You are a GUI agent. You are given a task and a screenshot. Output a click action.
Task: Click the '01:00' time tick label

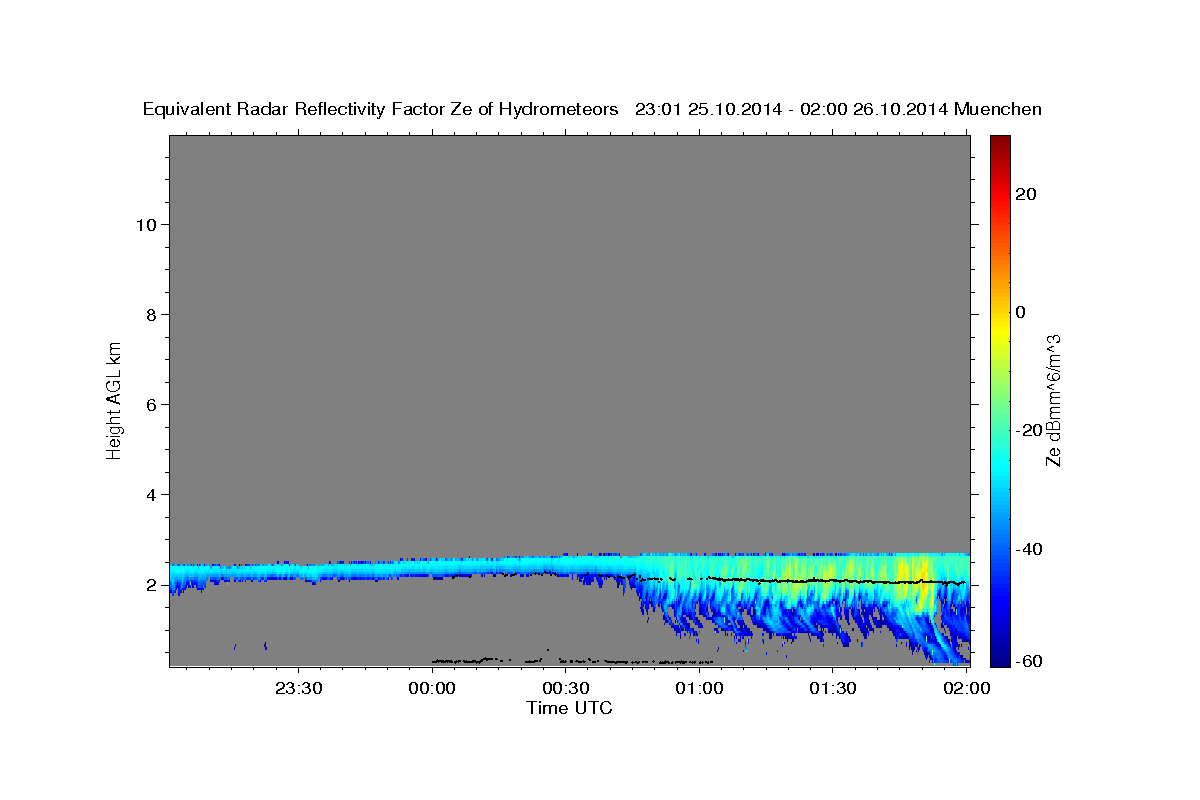coord(699,688)
